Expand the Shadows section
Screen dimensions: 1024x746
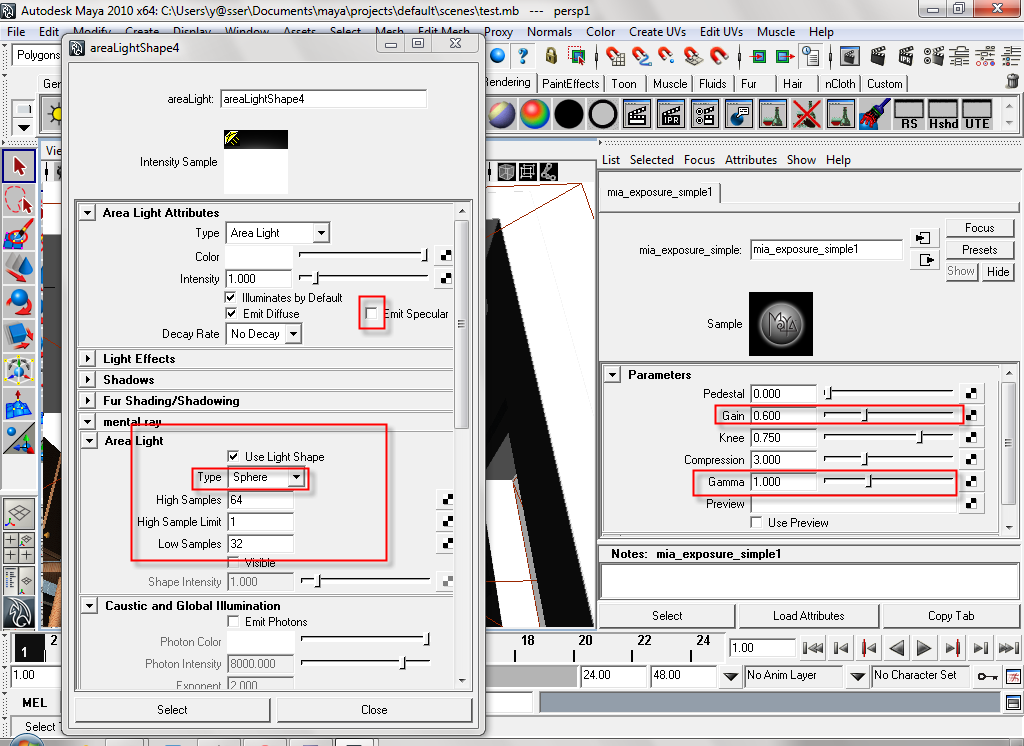pos(87,380)
